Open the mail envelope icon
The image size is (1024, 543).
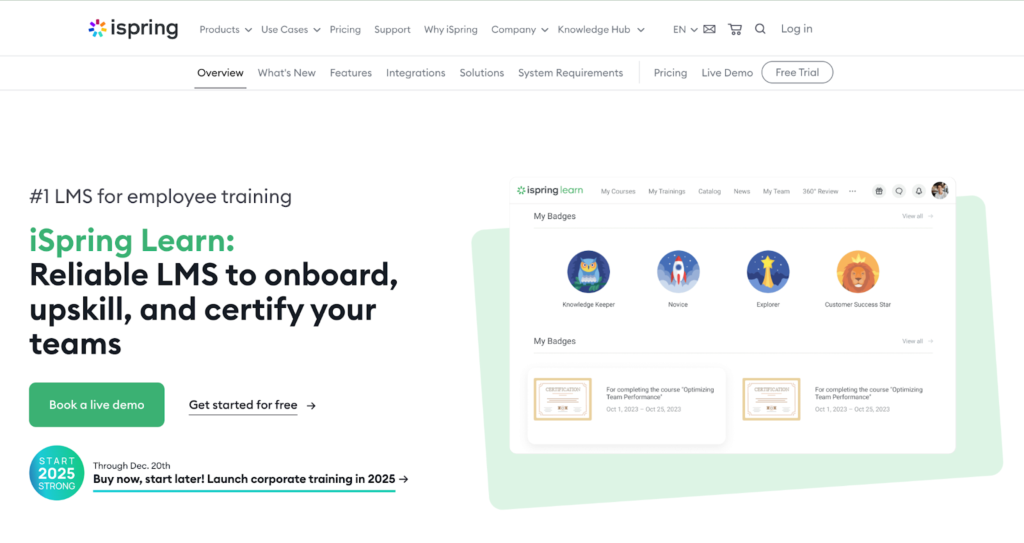[709, 29]
